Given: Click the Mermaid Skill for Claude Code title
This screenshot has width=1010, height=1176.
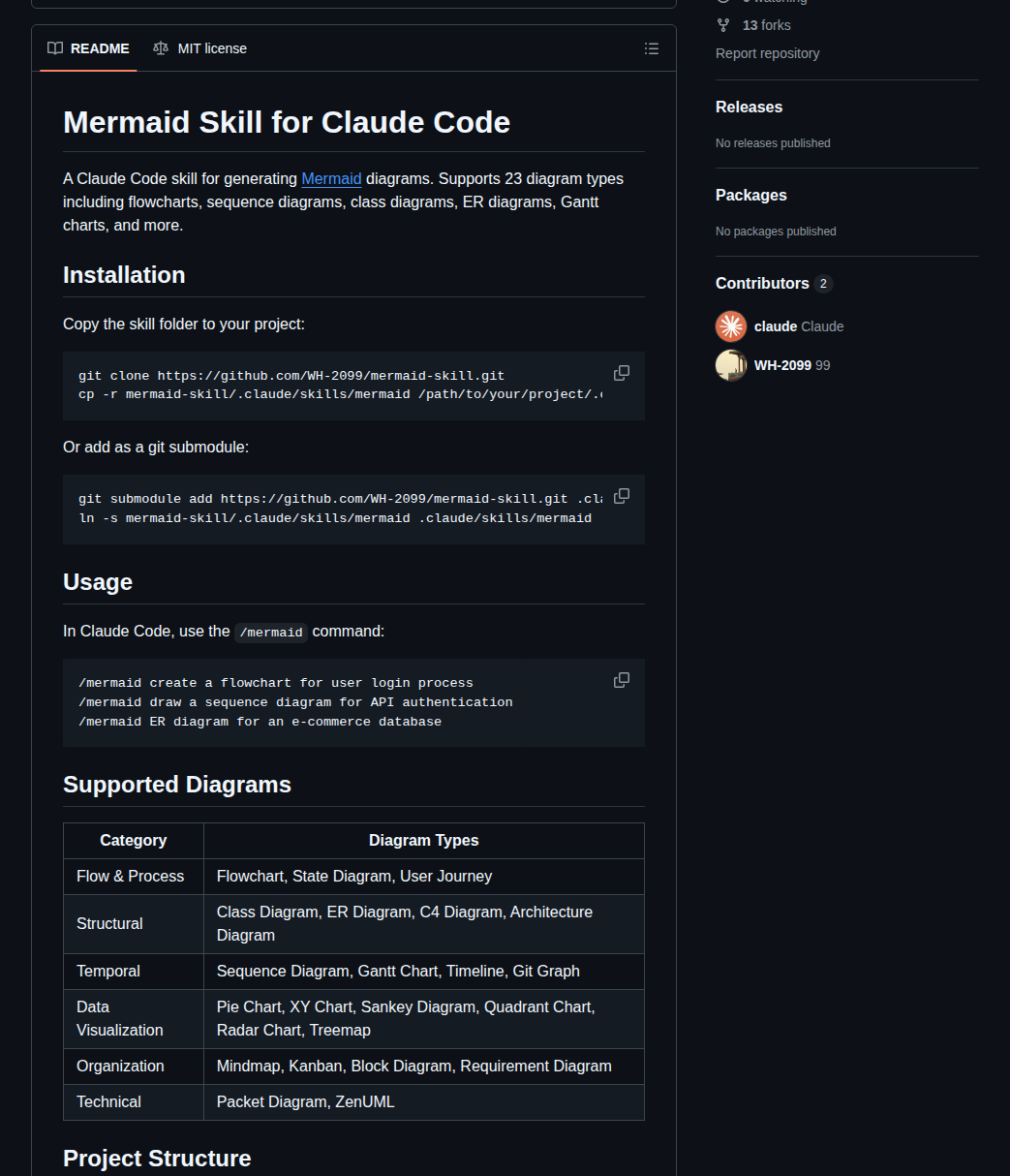Looking at the screenshot, I should [287, 123].
